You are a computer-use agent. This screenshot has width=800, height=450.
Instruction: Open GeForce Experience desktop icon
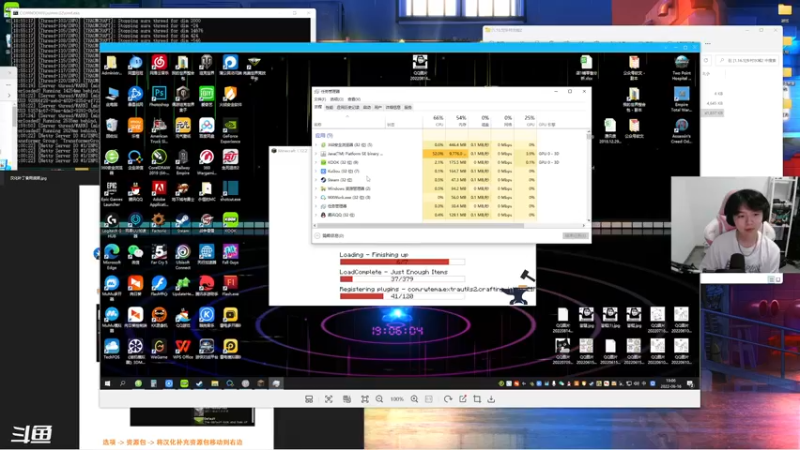click(230, 130)
